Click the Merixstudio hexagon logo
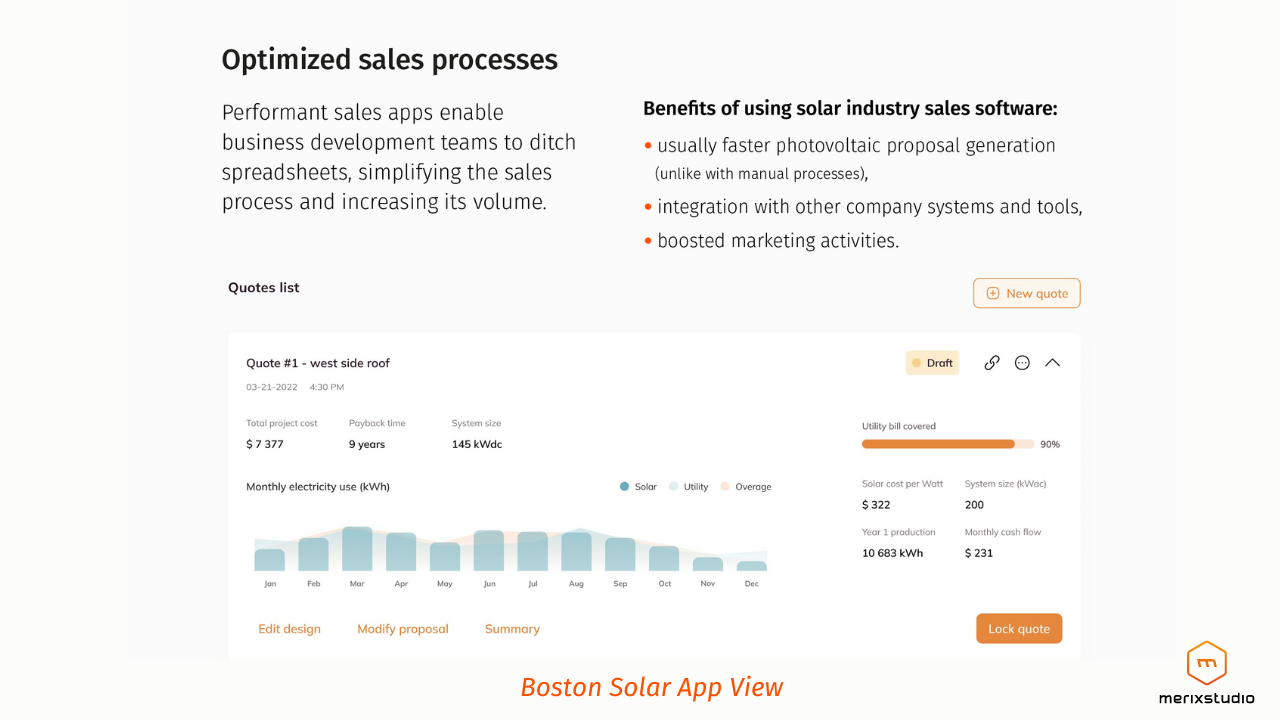 1206,663
